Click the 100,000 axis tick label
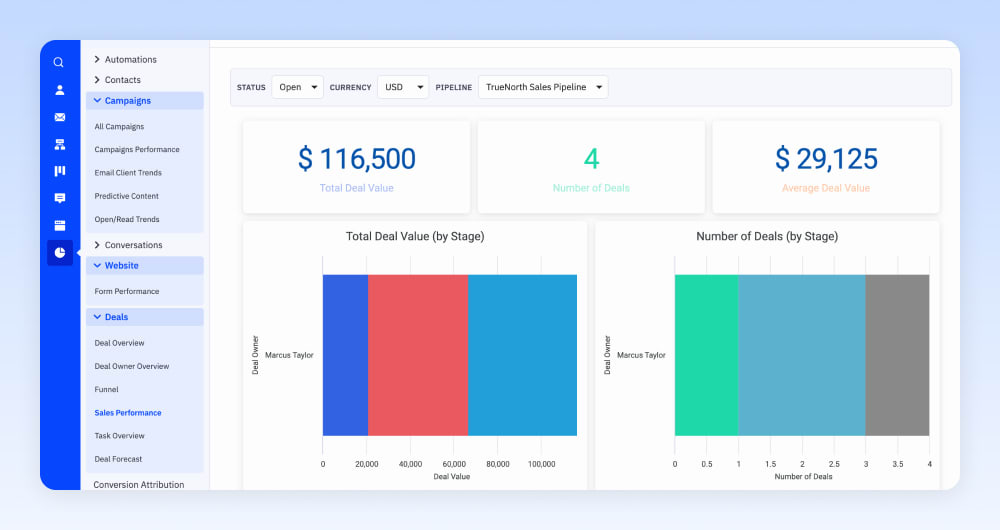The width and height of the screenshot is (1000, 530). click(541, 464)
